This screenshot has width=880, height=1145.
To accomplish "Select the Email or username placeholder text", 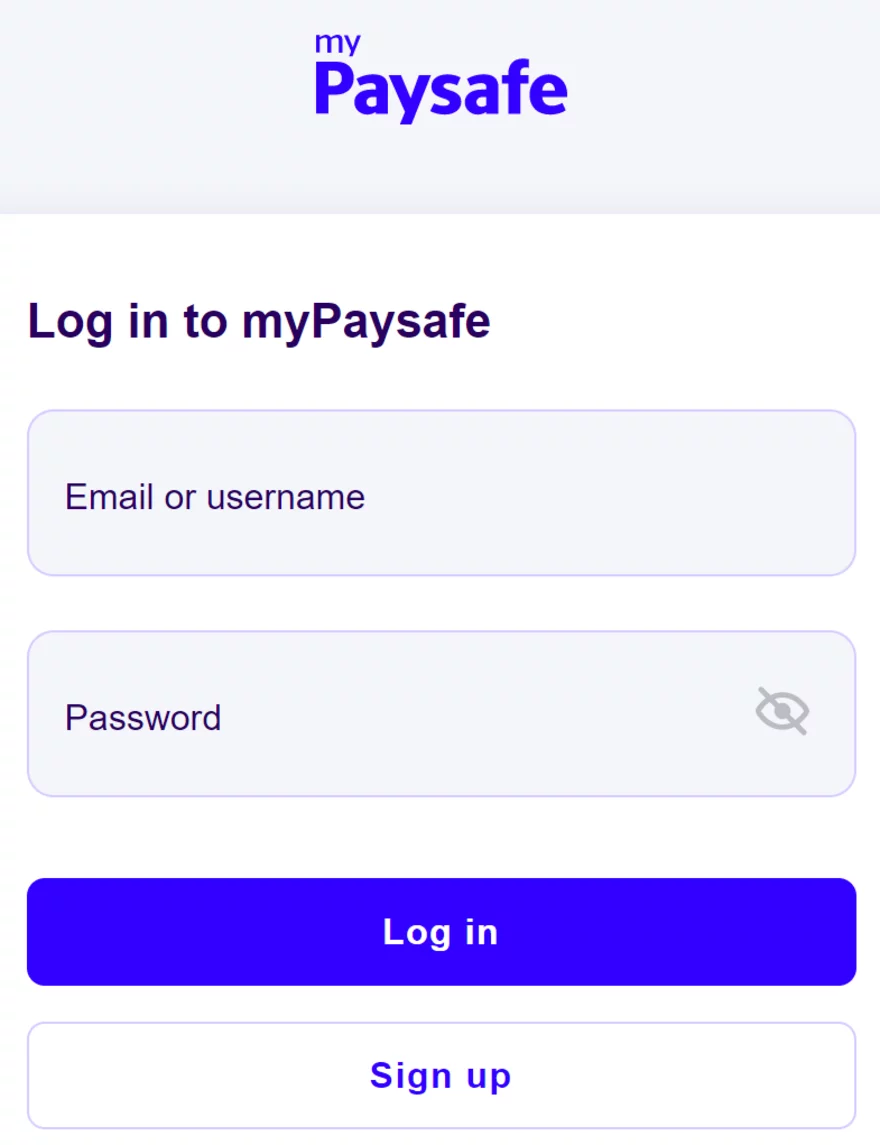I will point(214,496).
